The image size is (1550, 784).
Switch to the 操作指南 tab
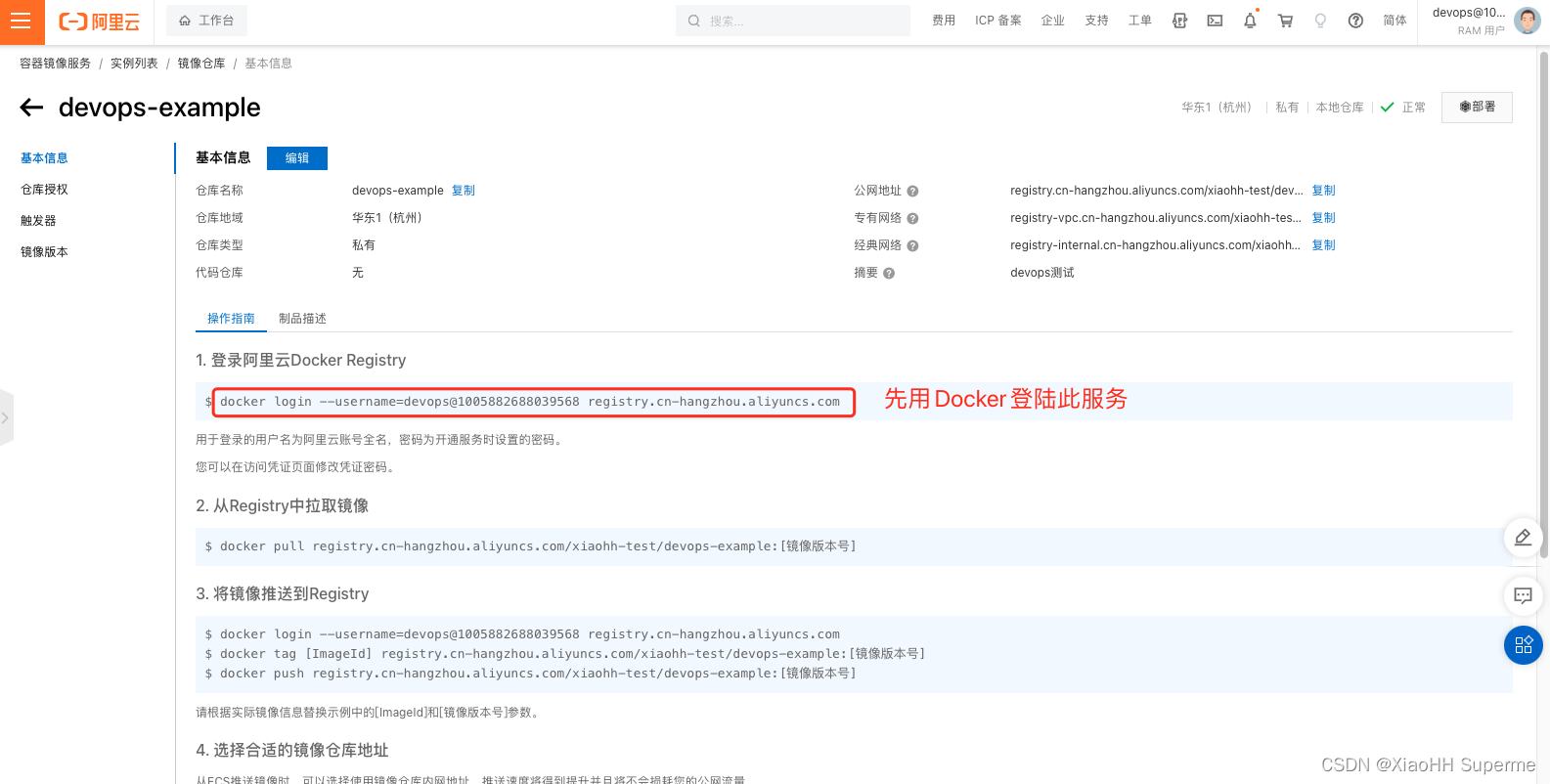coord(231,319)
